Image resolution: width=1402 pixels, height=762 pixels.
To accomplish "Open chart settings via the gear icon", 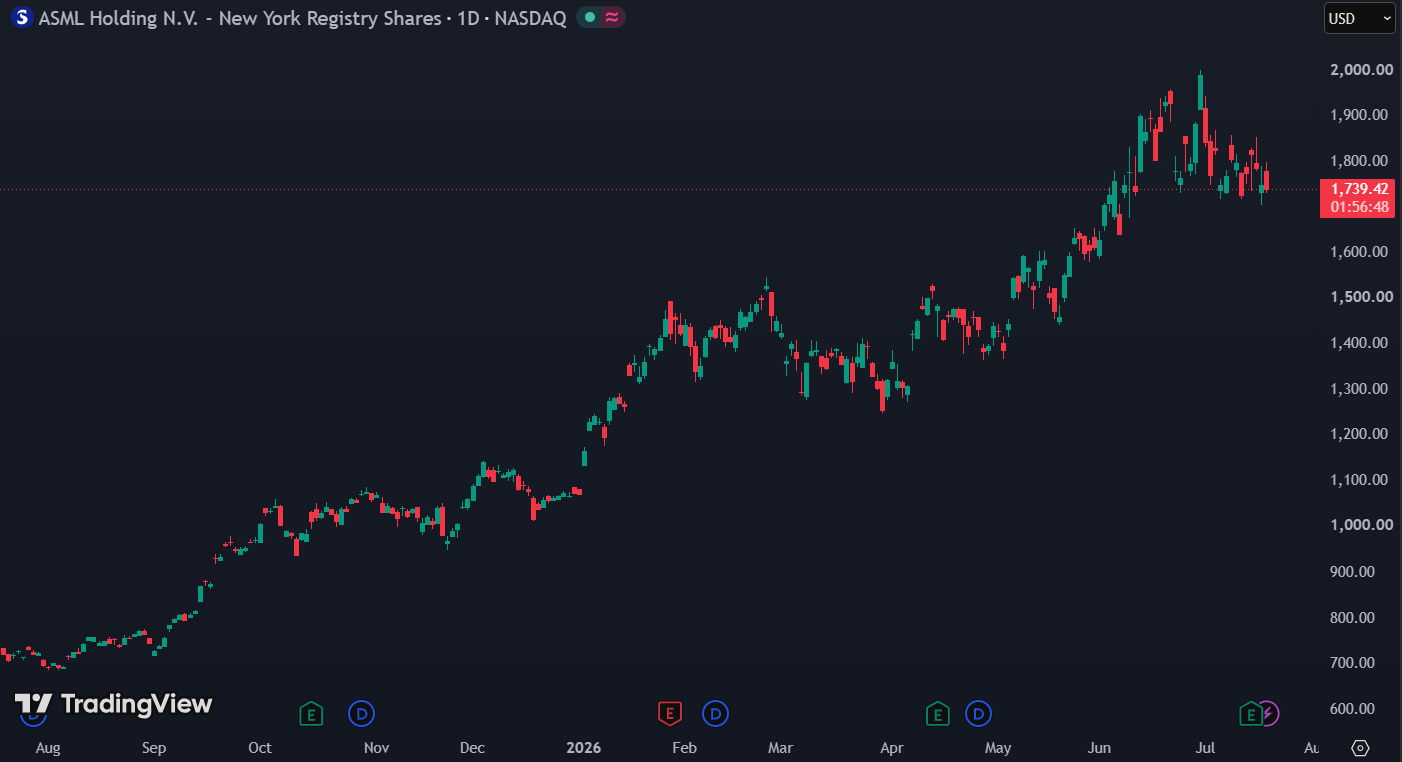I will 1360,747.
